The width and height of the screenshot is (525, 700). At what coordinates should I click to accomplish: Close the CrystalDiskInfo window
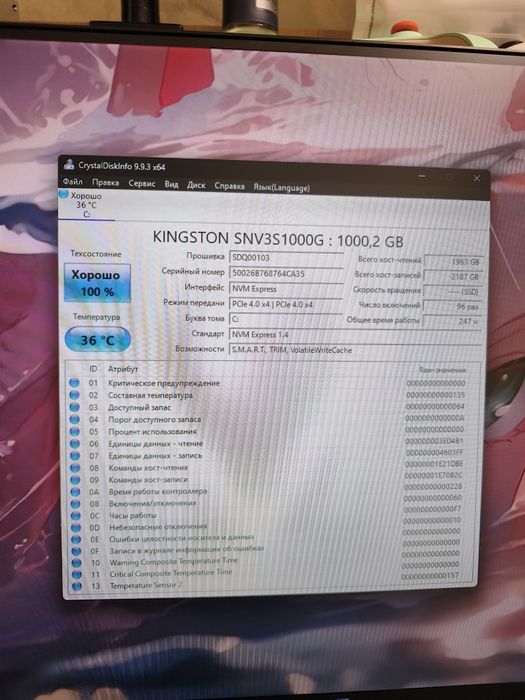pyautogui.click(x=476, y=178)
